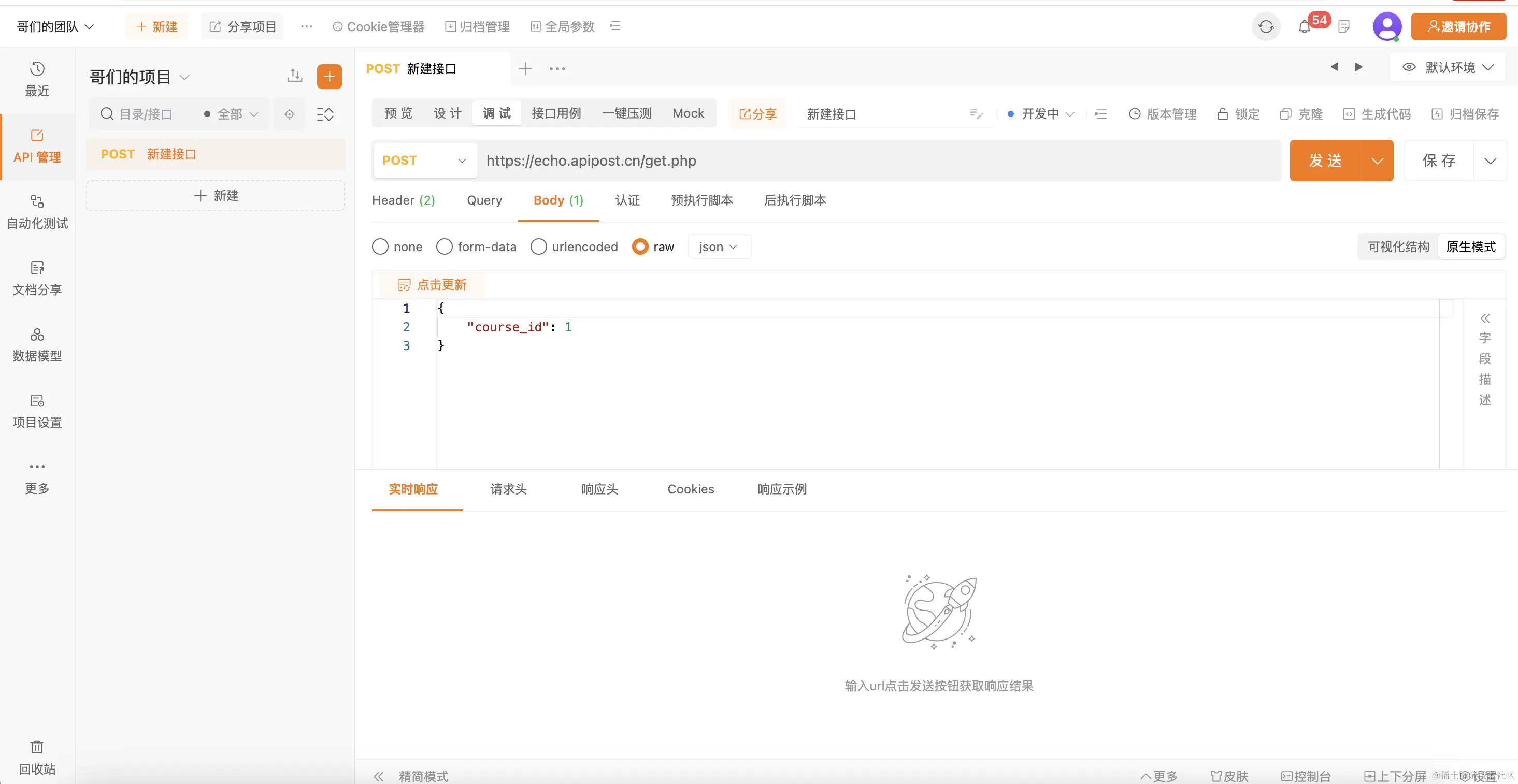Open the POST method dropdown
This screenshot has height=784, width=1518.
(424, 160)
